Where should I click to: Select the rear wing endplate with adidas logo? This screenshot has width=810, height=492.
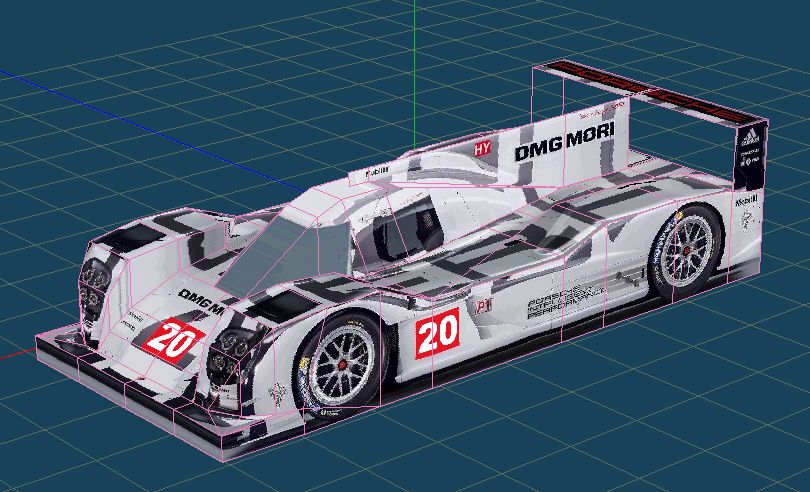[750, 157]
